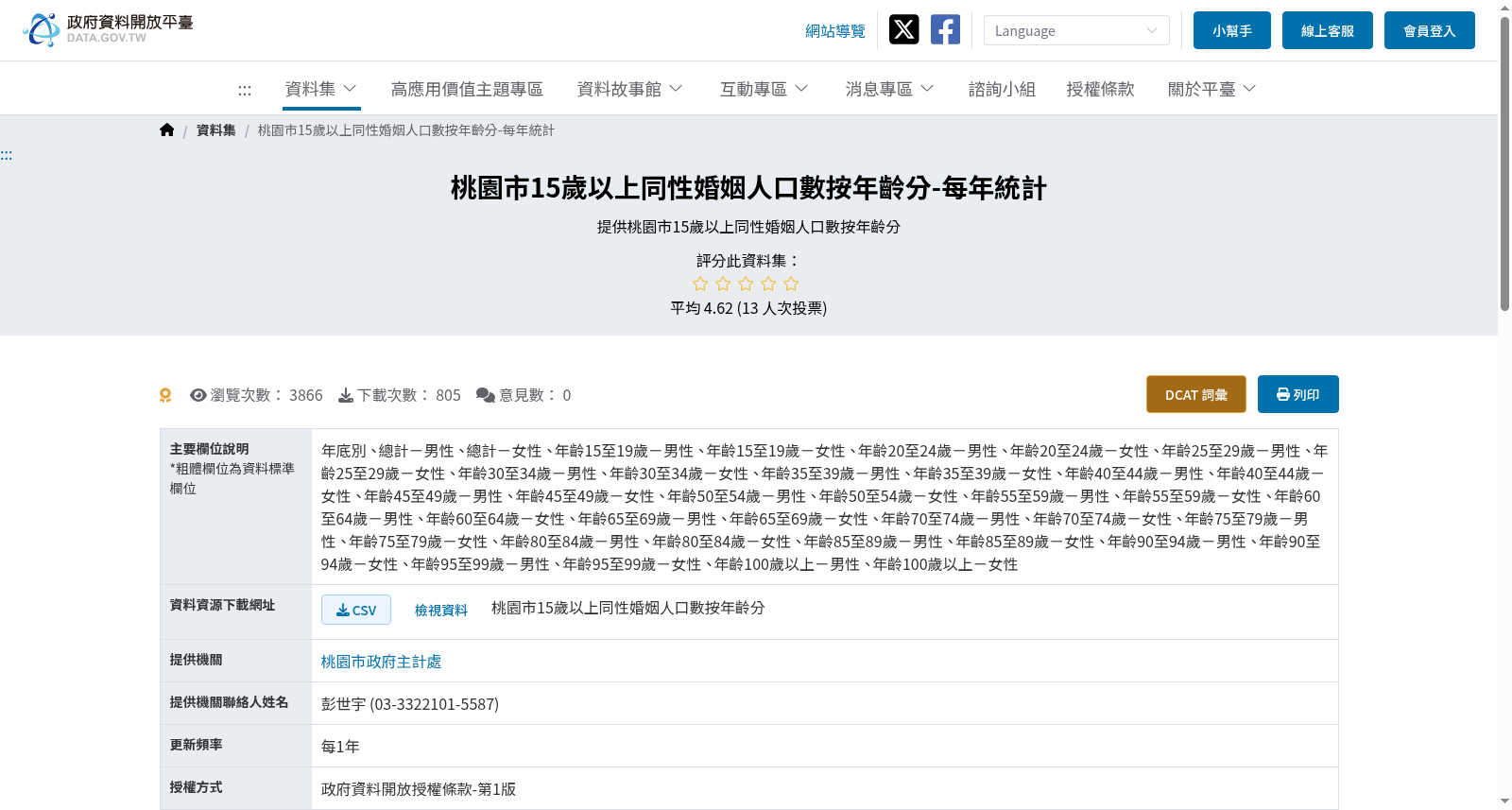Viewport: 1512px width, 810px height.
Task: Rate dataset with the fourth star
Action: point(768,284)
